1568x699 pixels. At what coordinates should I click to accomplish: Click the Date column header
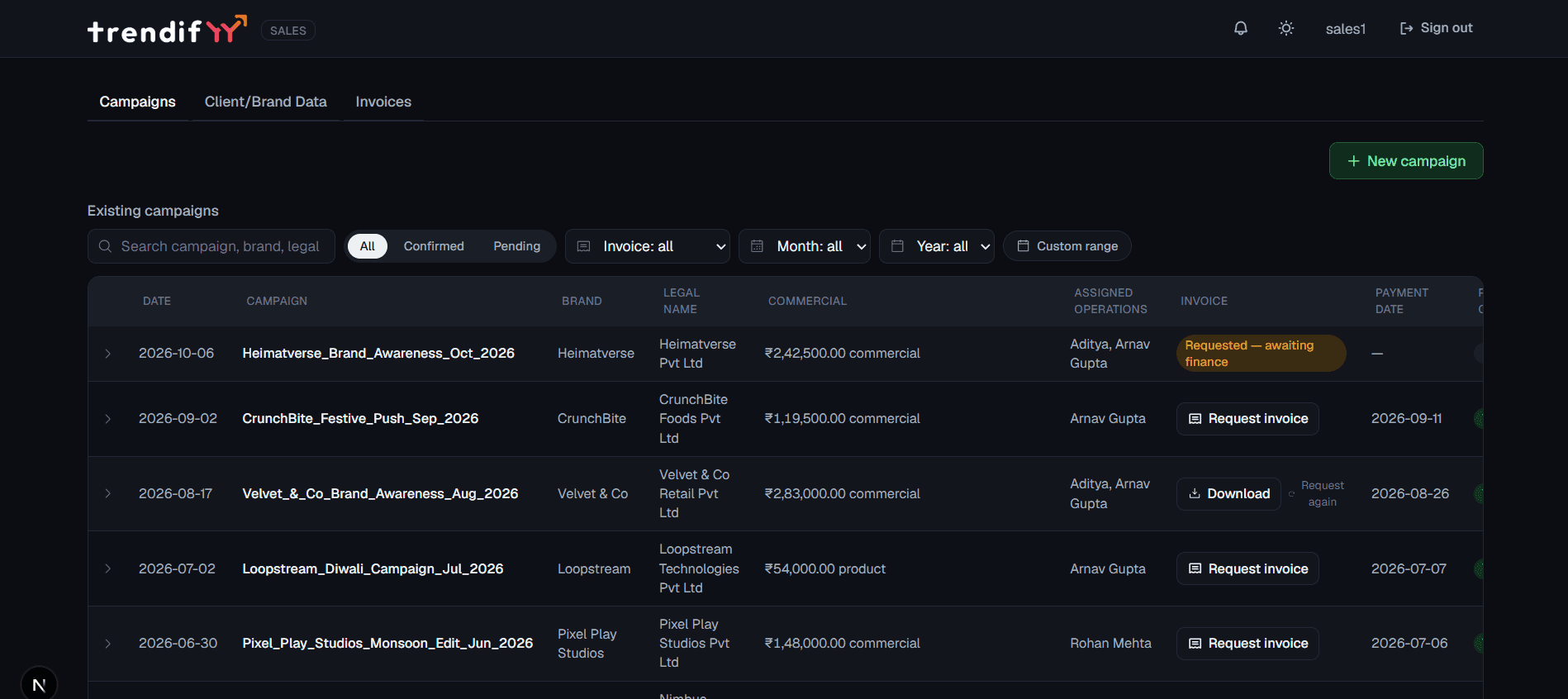(x=157, y=301)
